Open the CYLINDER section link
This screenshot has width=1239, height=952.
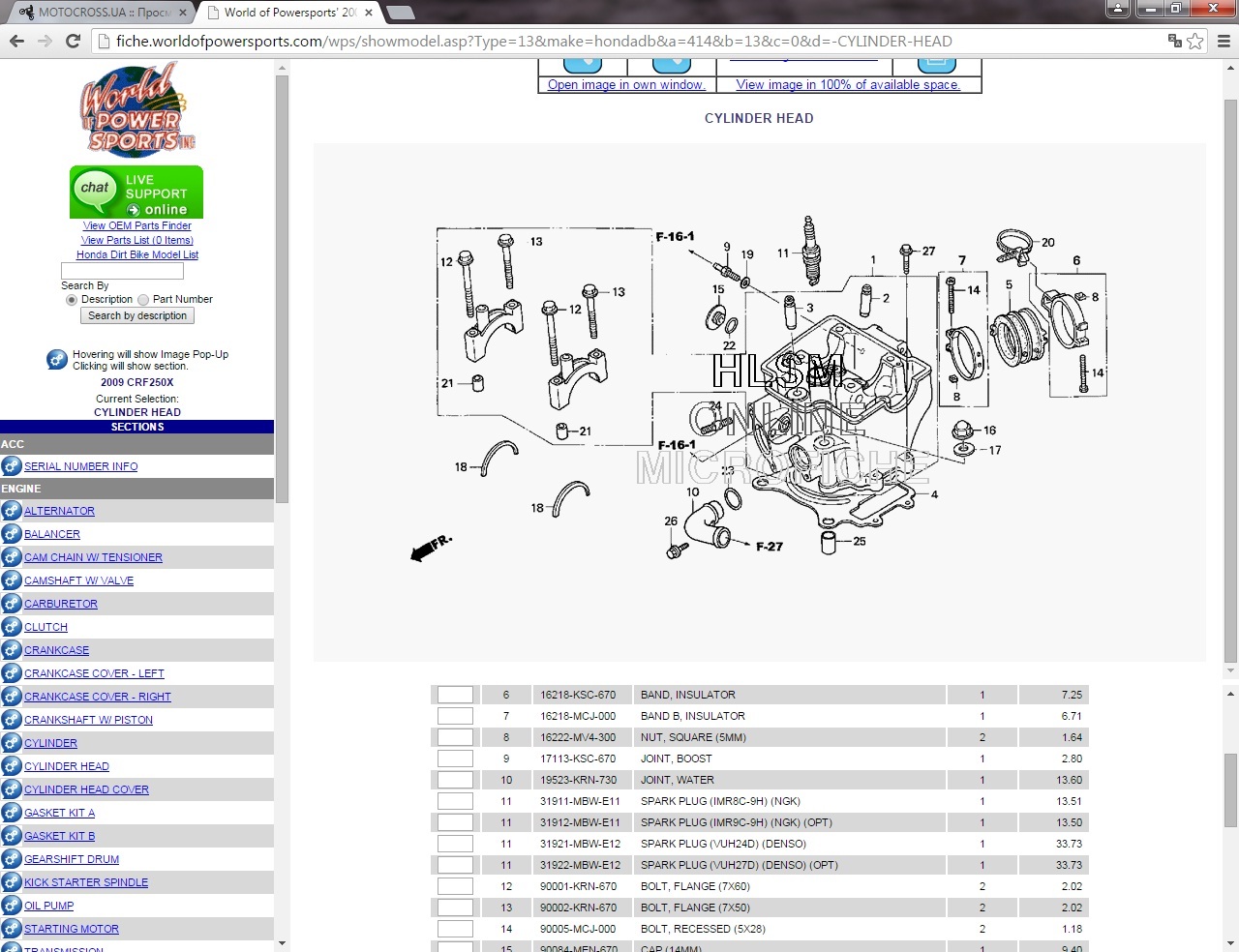pyautogui.click(x=50, y=743)
